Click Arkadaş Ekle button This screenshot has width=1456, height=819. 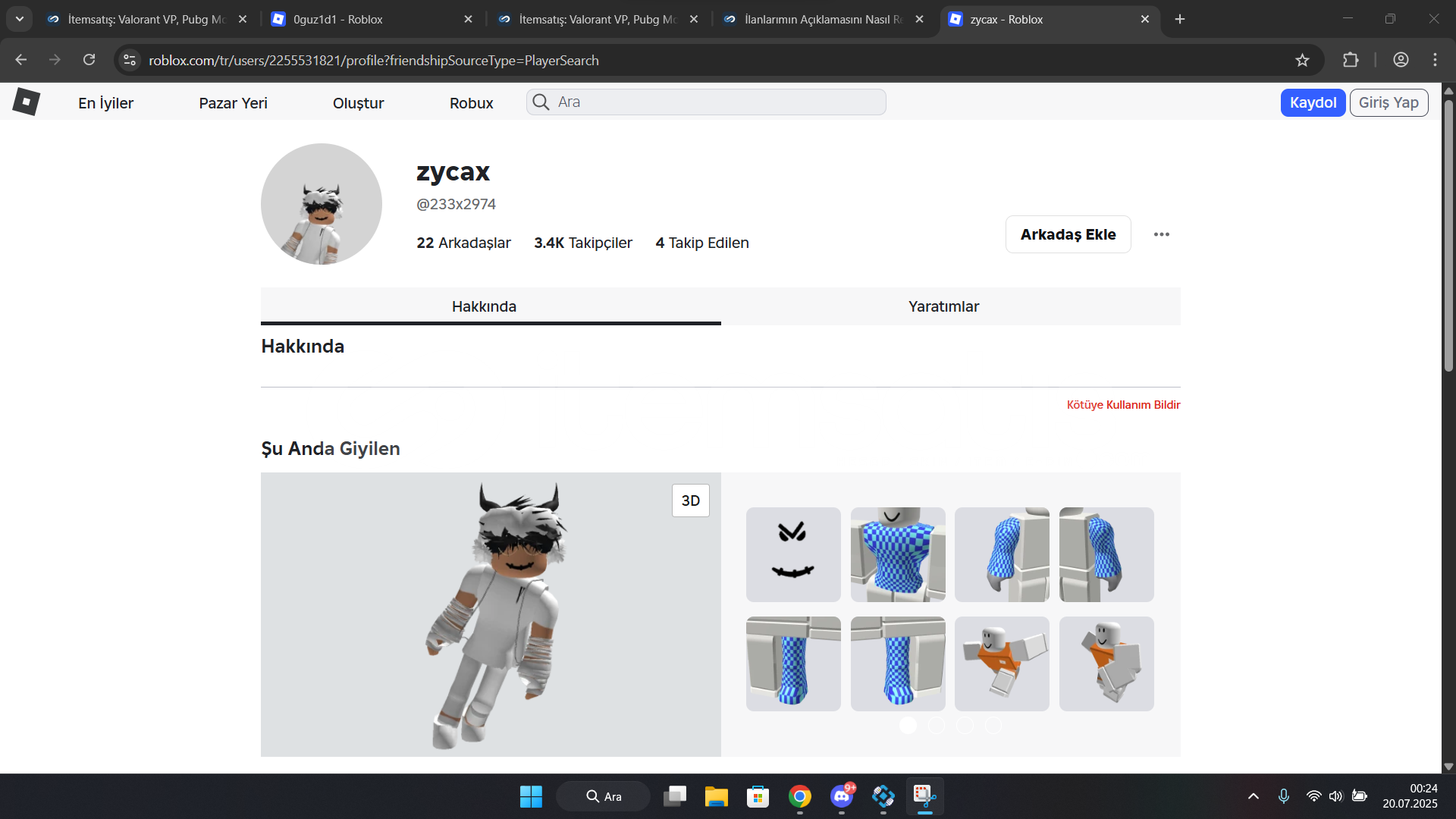click(1068, 234)
